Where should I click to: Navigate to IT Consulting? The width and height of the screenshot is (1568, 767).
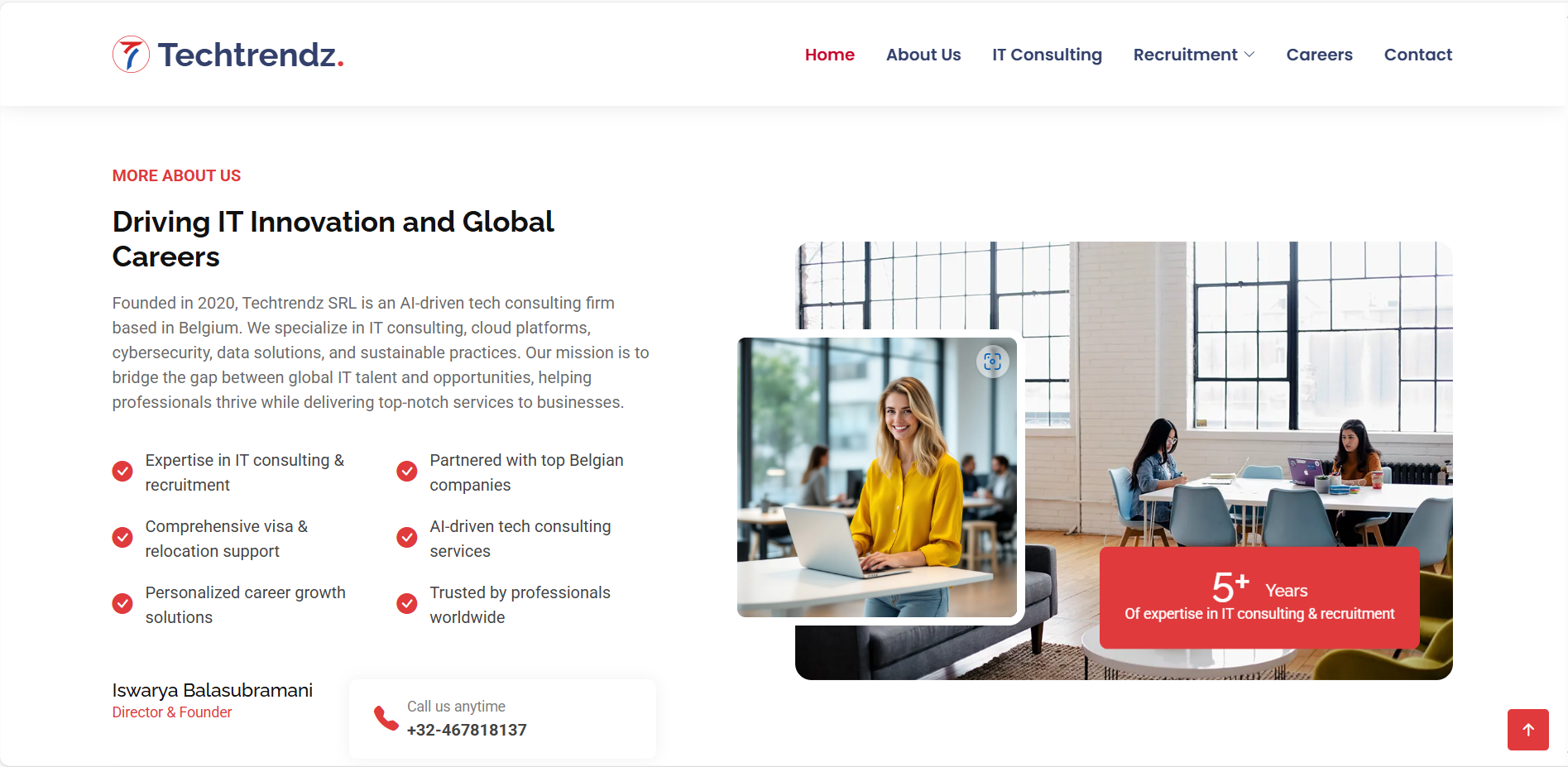pyautogui.click(x=1047, y=55)
